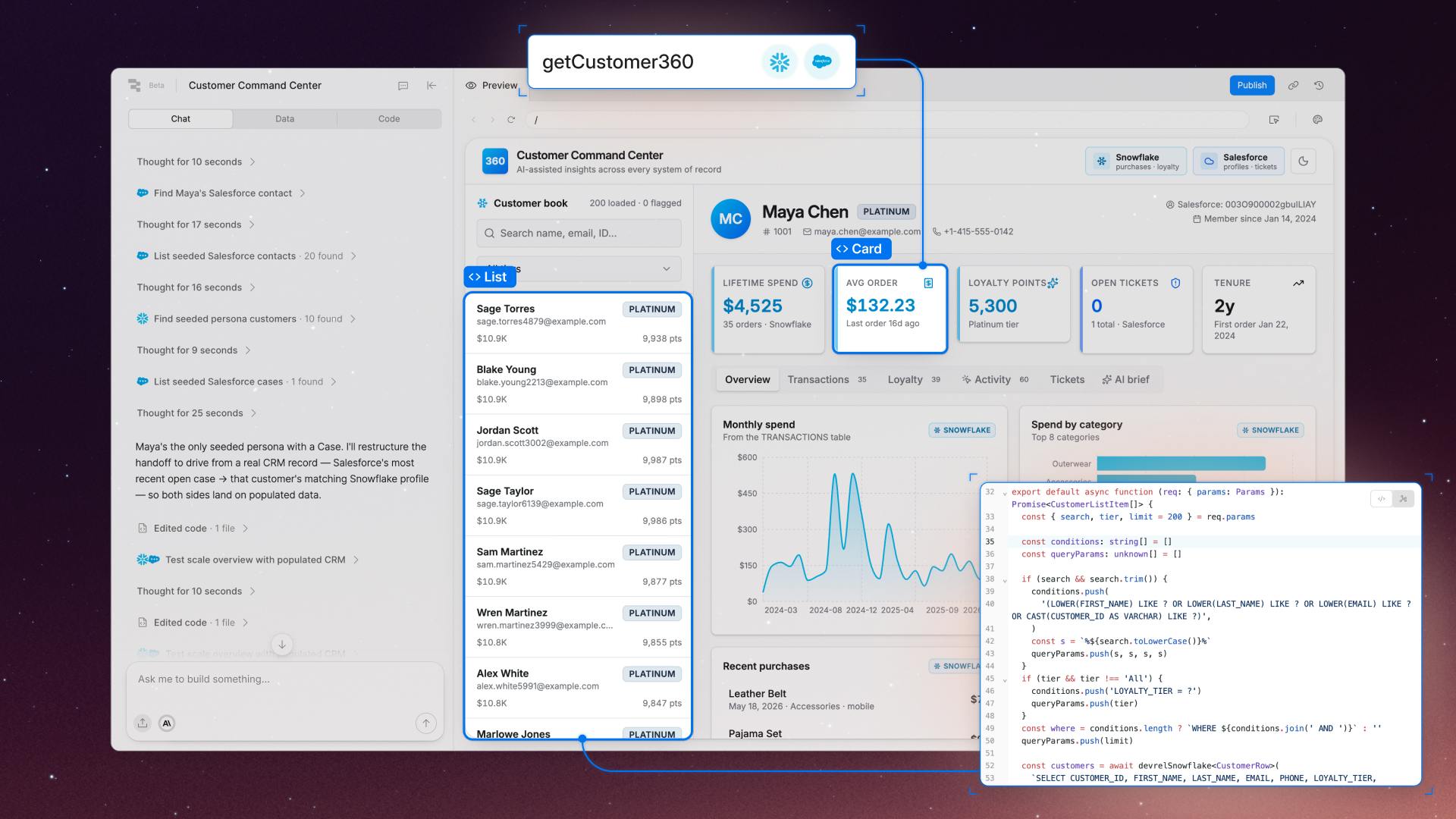Image resolution: width=1456 pixels, height=819 pixels.
Task: Switch code panel to visual tools toggle
Action: (x=1403, y=499)
